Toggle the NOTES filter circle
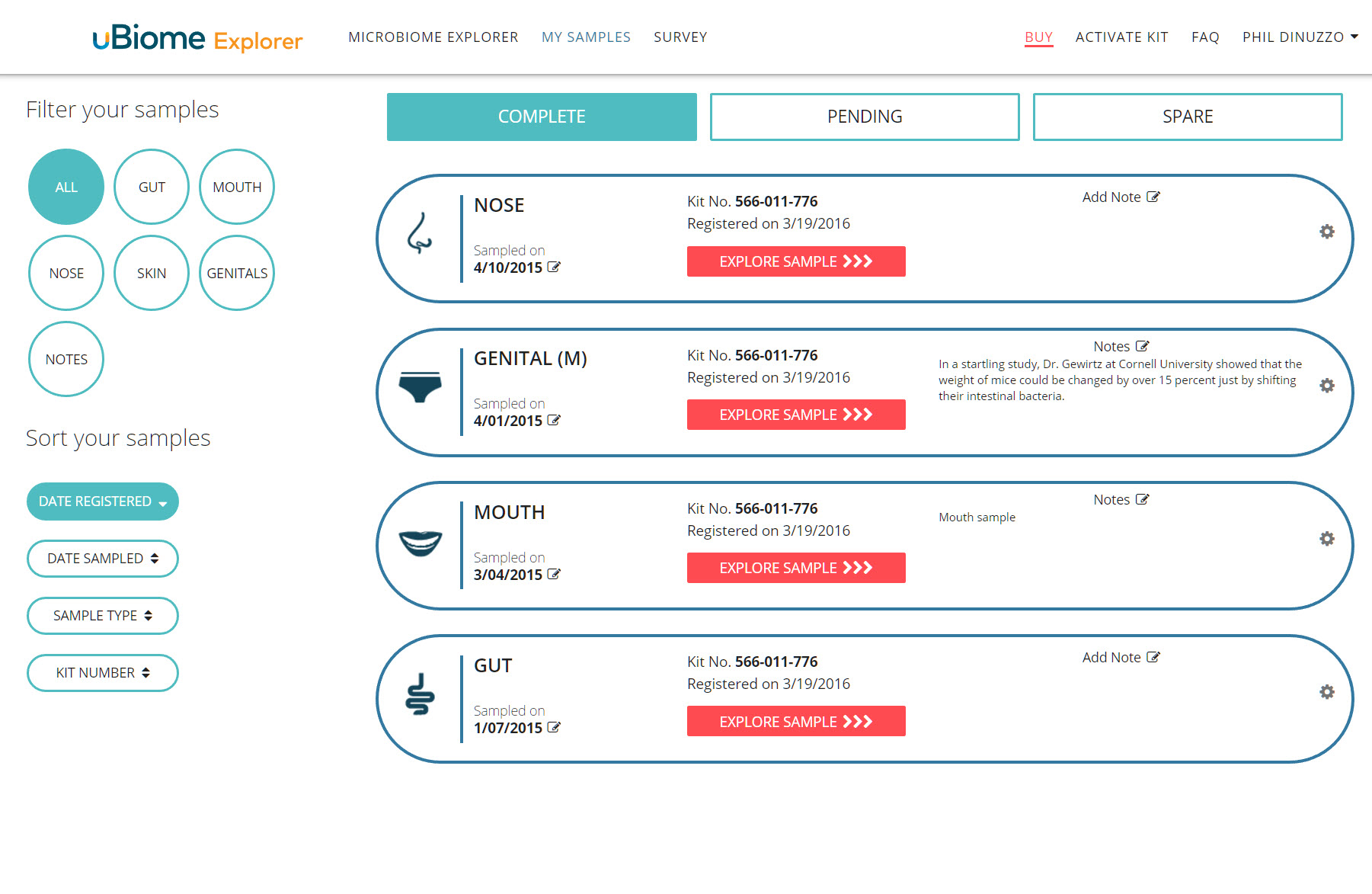Image resolution: width=1372 pixels, height=894 pixels. pyautogui.click(x=66, y=359)
